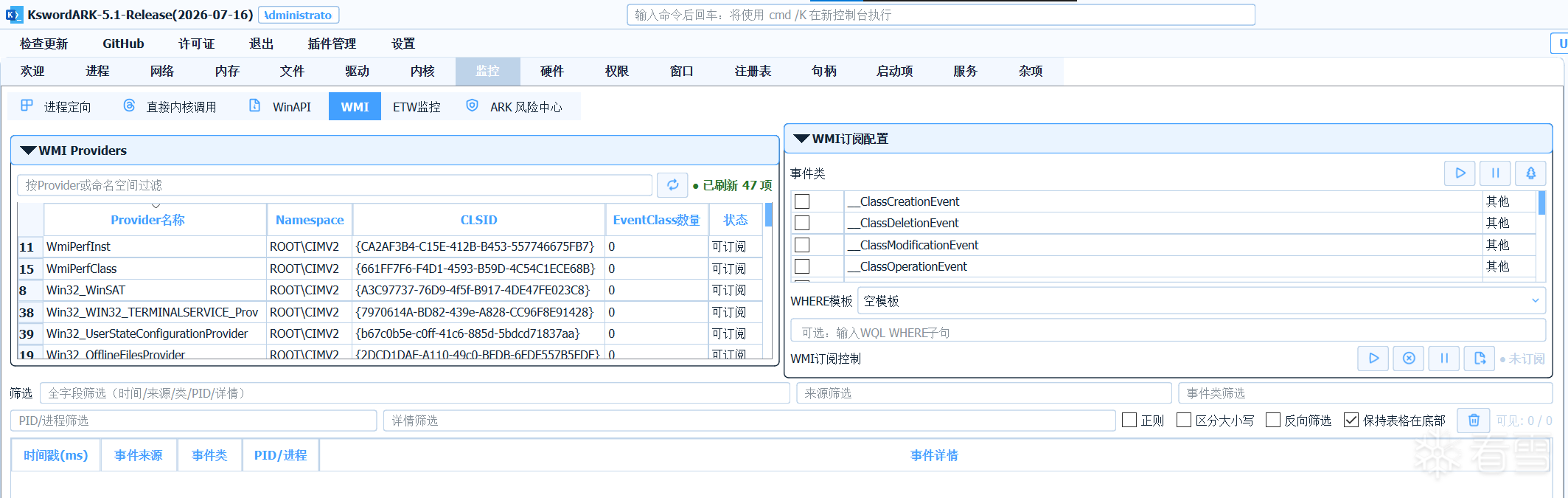Click the 许可证 button
Image resolution: width=1568 pixels, height=498 pixels.
point(196,44)
